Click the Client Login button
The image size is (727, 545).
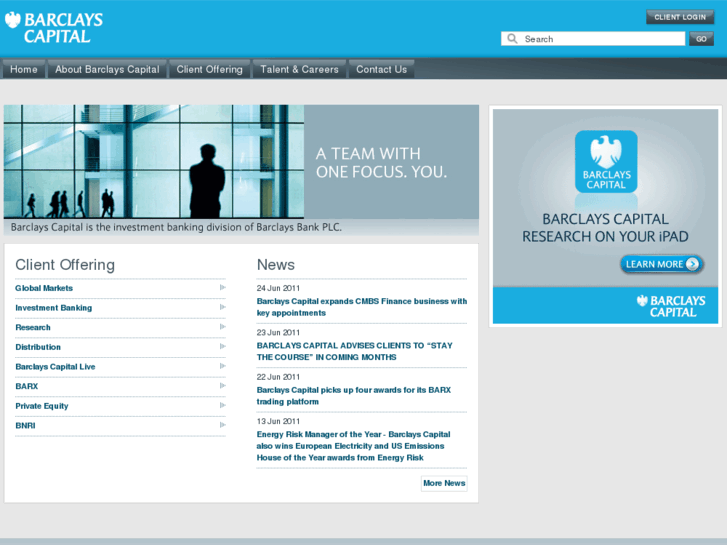coord(680,17)
